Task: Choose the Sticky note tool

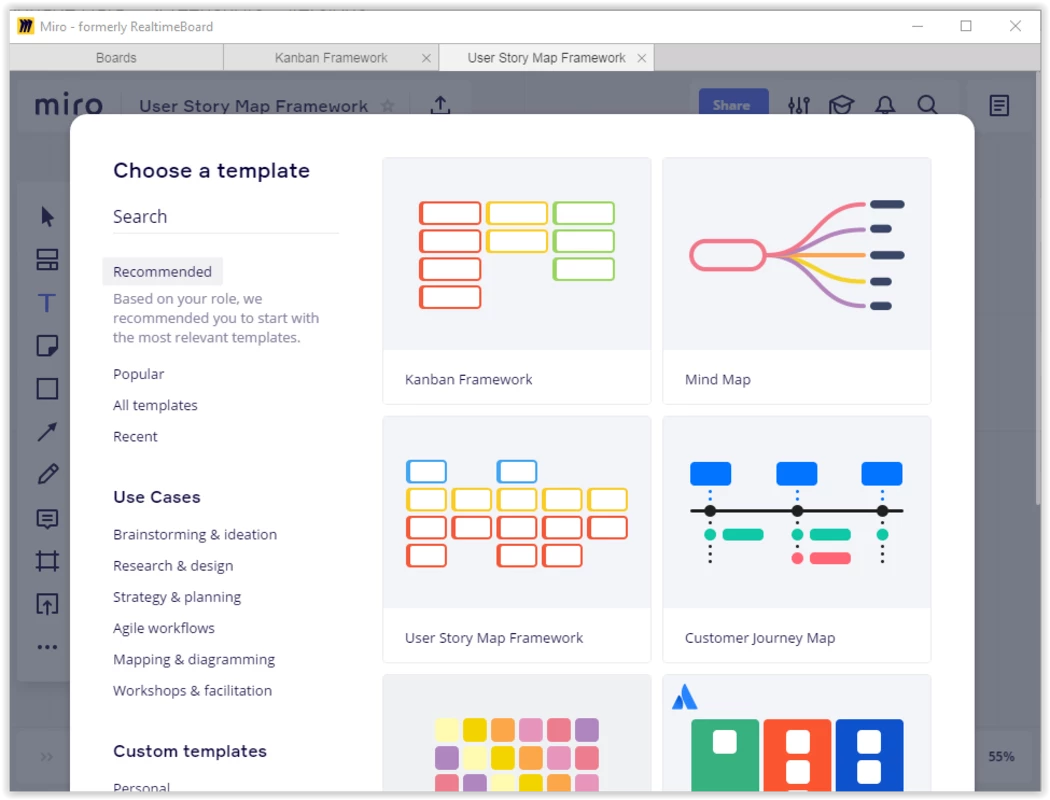Action: point(47,346)
